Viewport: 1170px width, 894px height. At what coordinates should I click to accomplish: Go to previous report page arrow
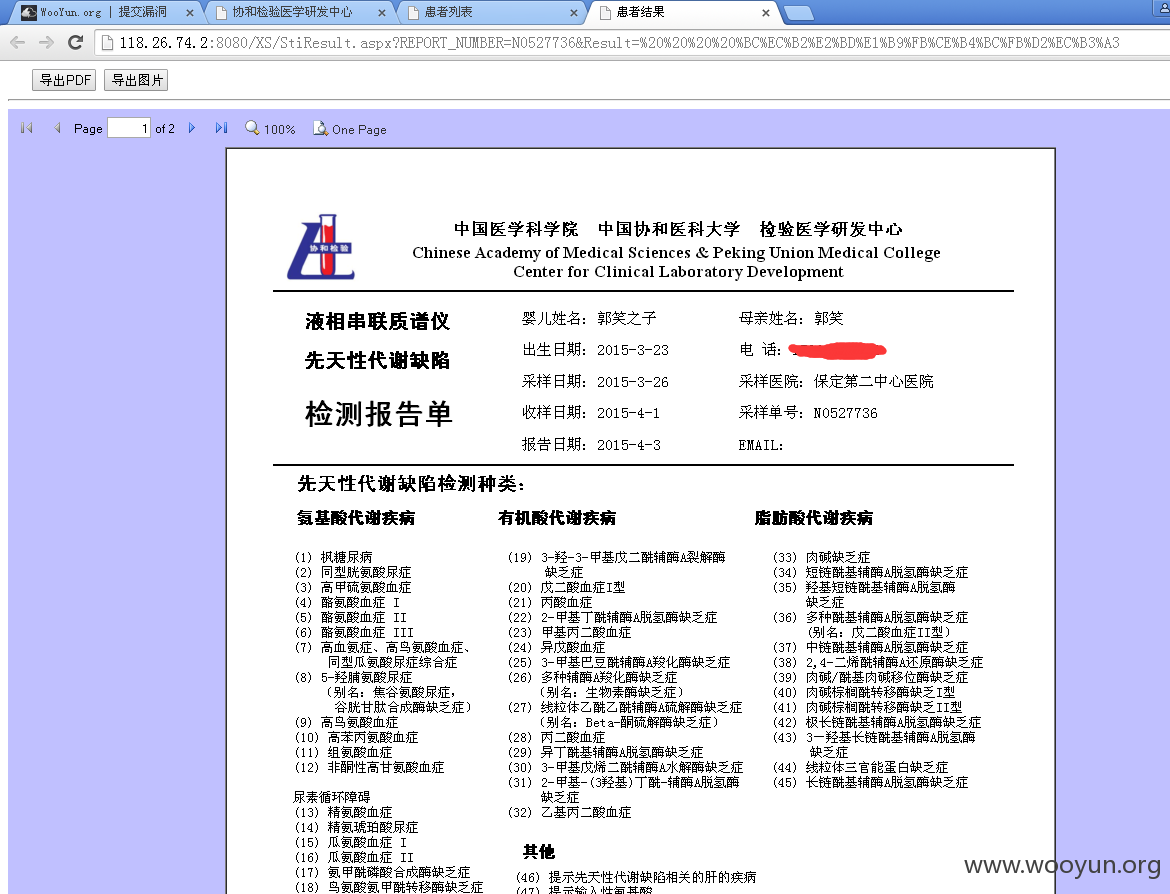(57, 128)
